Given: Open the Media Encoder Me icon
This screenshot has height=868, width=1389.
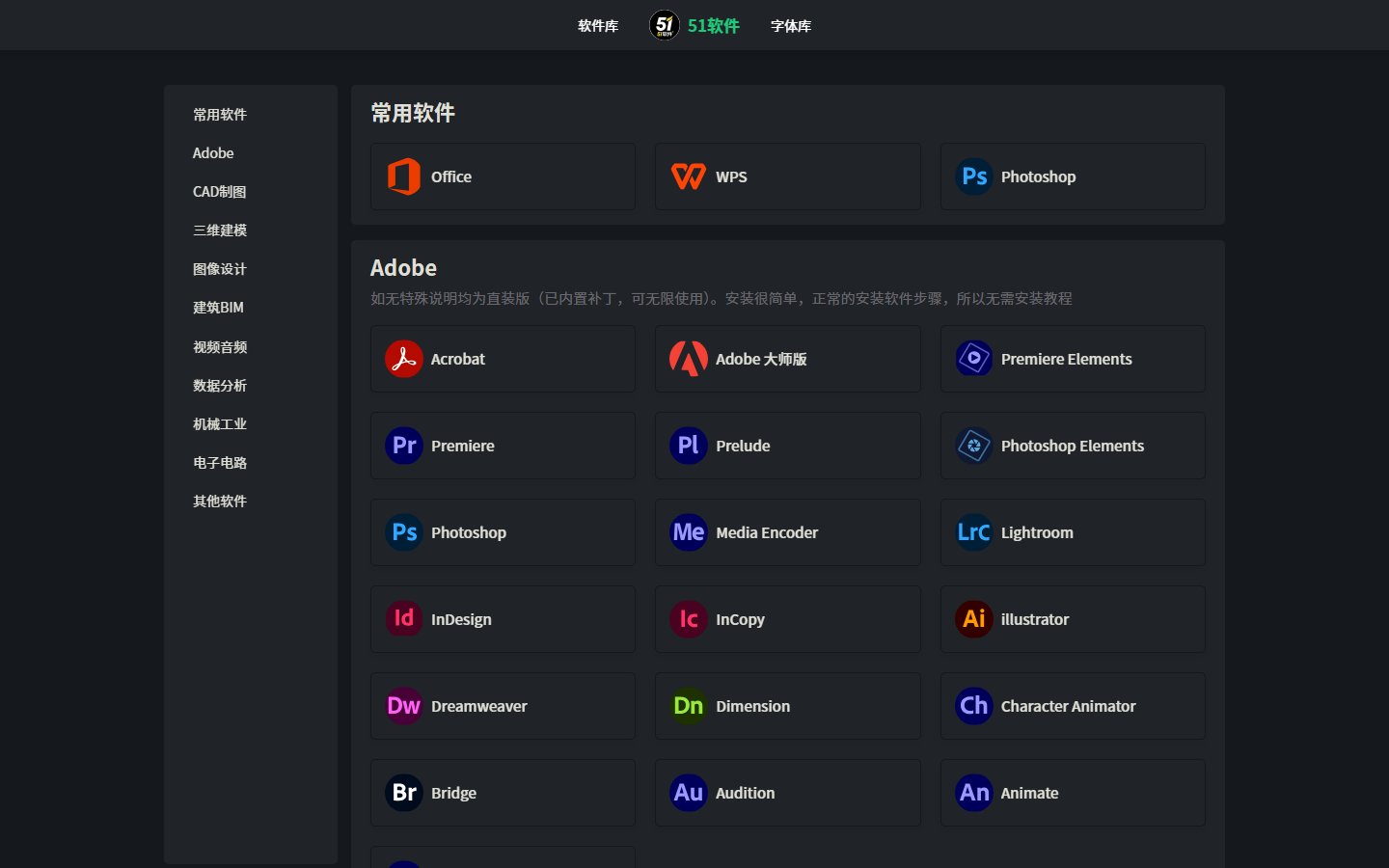Looking at the screenshot, I should point(689,532).
